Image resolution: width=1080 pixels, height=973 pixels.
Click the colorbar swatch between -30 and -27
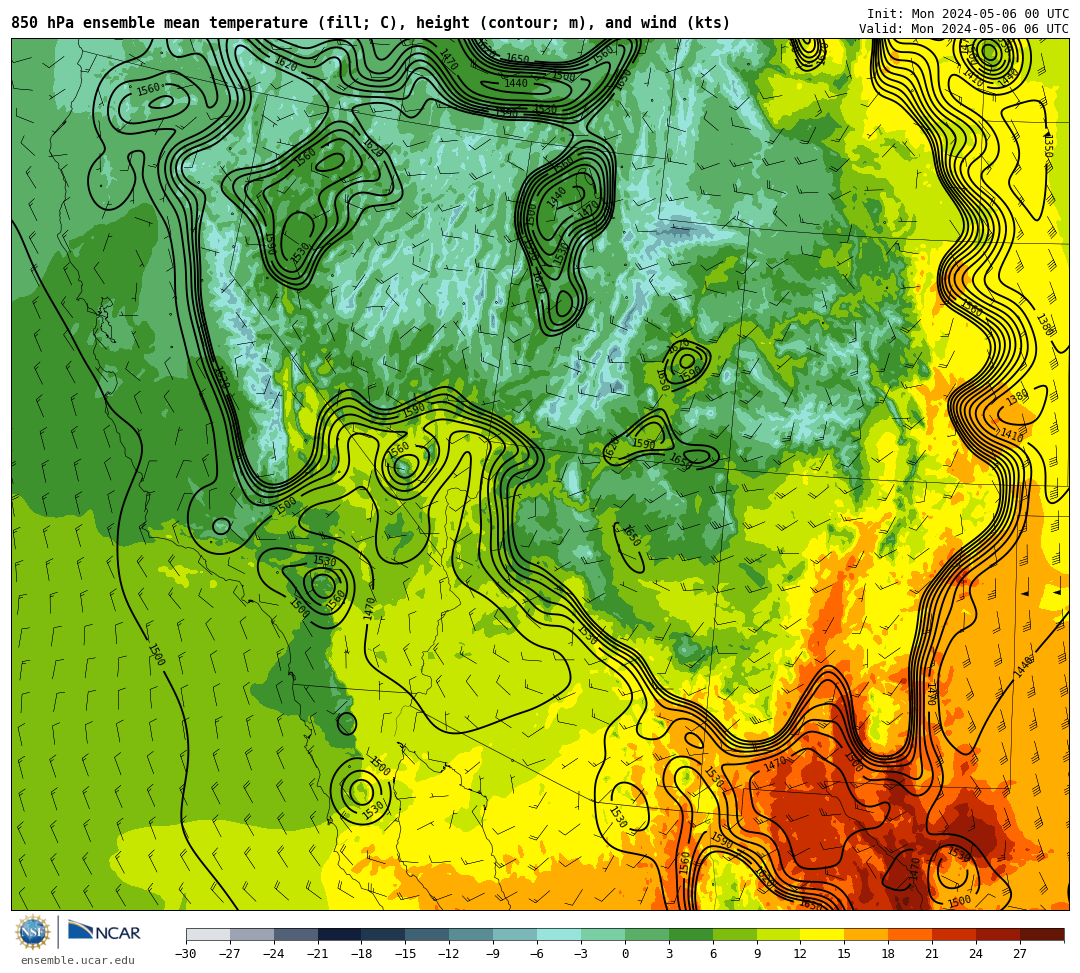pyautogui.click(x=208, y=934)
